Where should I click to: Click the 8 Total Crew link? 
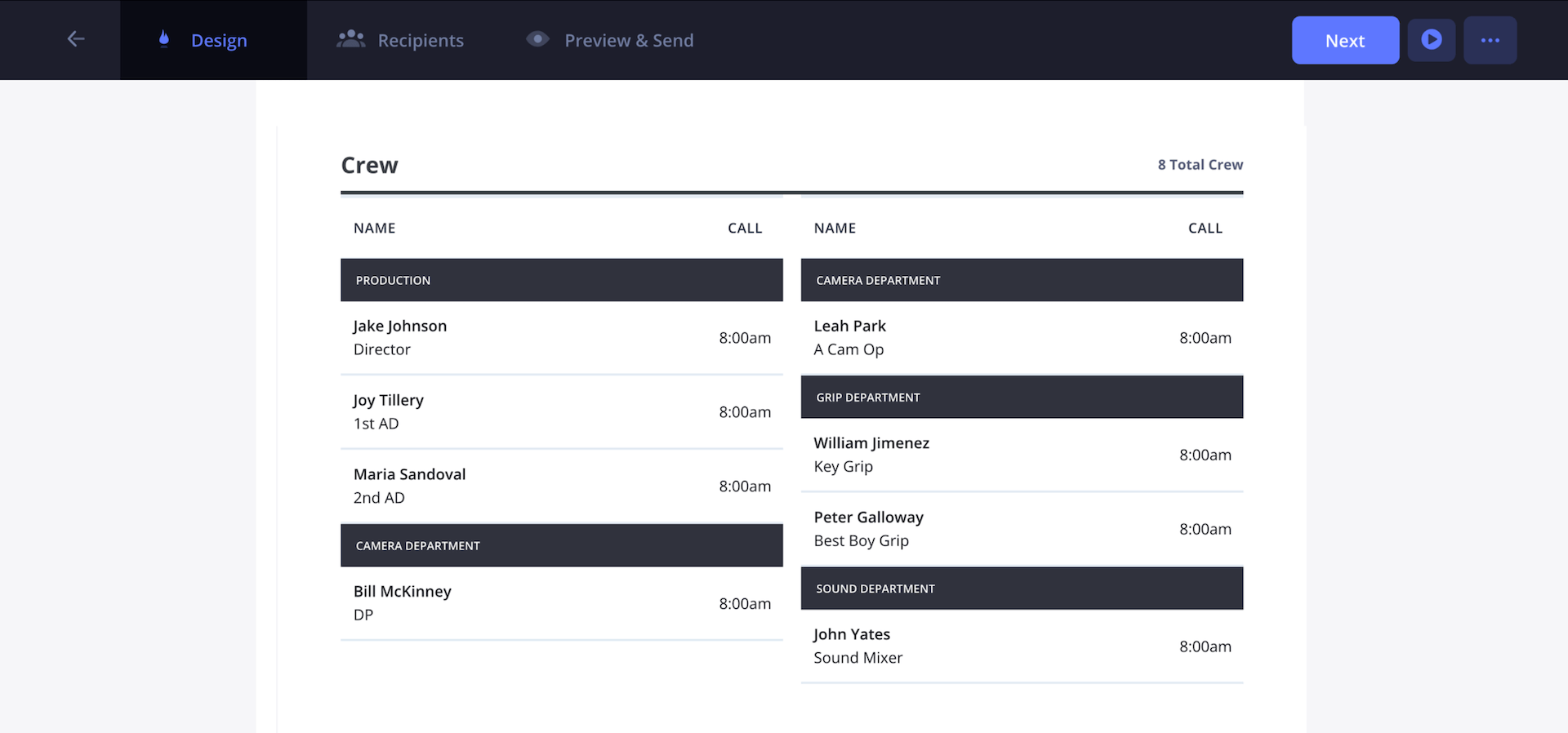tap(1200, 165)
